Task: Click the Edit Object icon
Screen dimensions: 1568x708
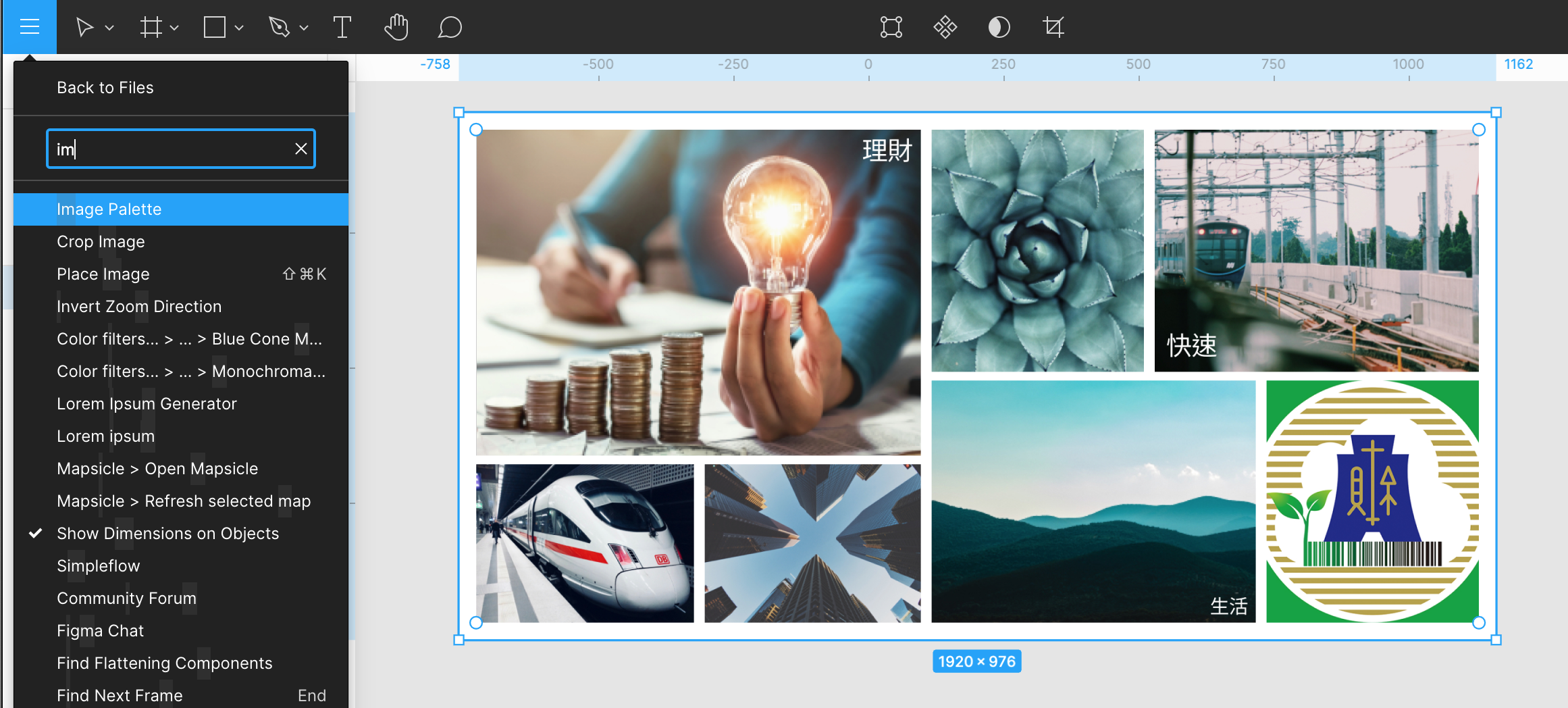Action: click(x=891, y=28)
